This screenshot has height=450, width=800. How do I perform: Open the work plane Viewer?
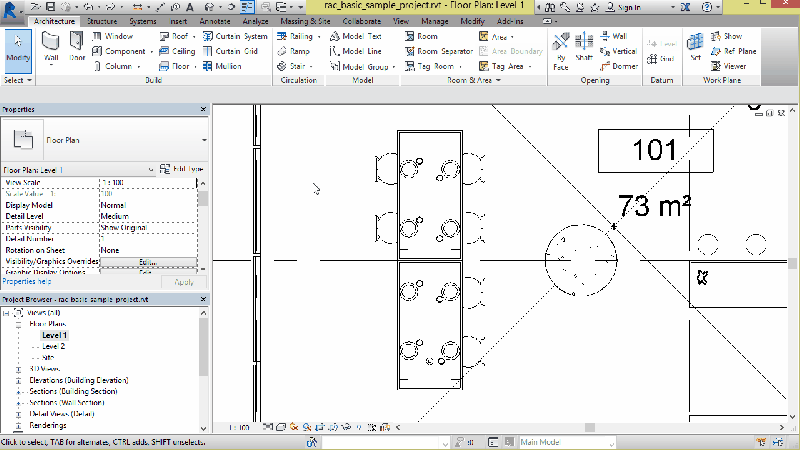[x=729, y=66]
